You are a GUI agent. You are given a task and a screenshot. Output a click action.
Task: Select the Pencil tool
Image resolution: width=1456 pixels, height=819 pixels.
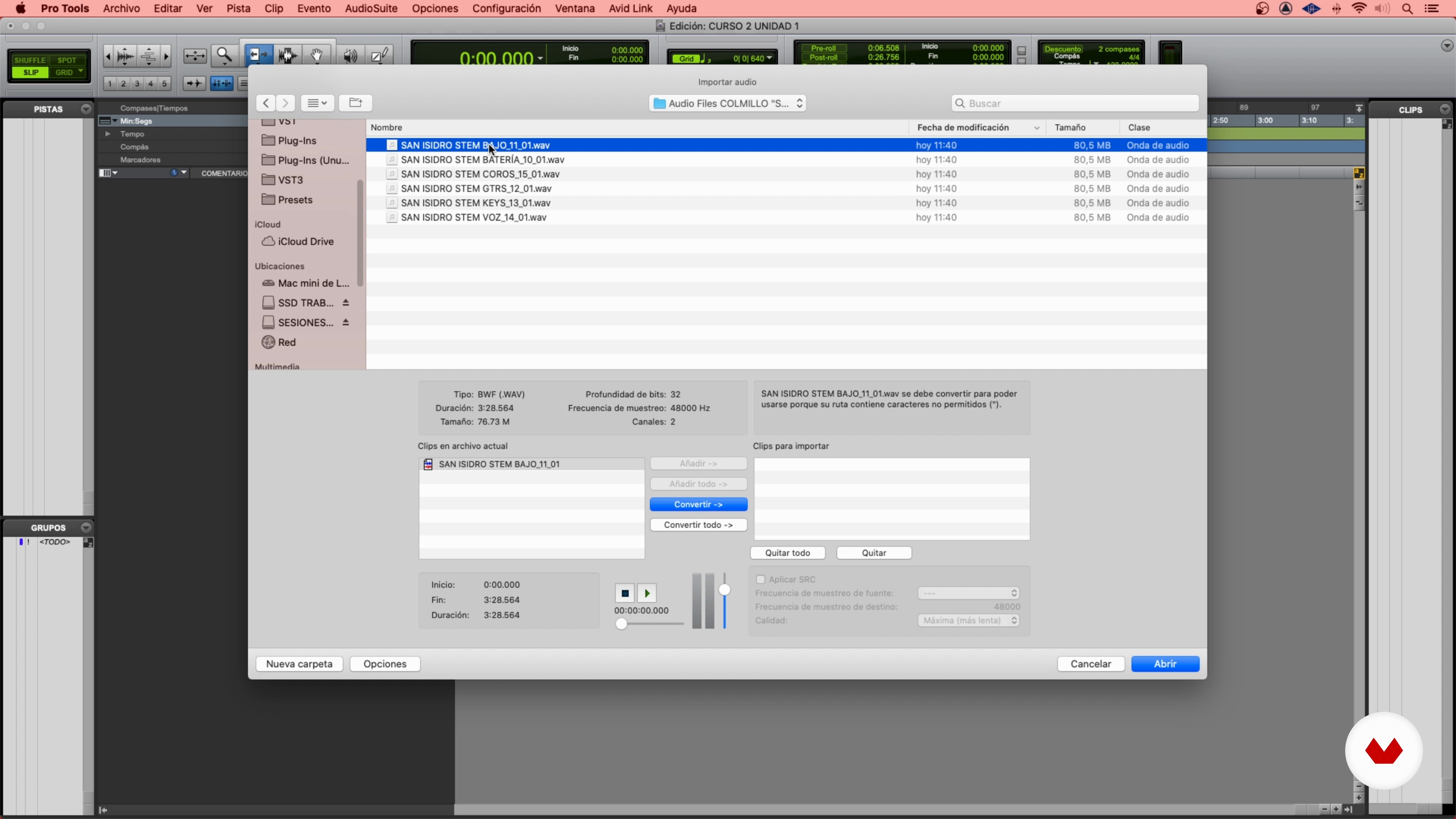click(380, 55)
